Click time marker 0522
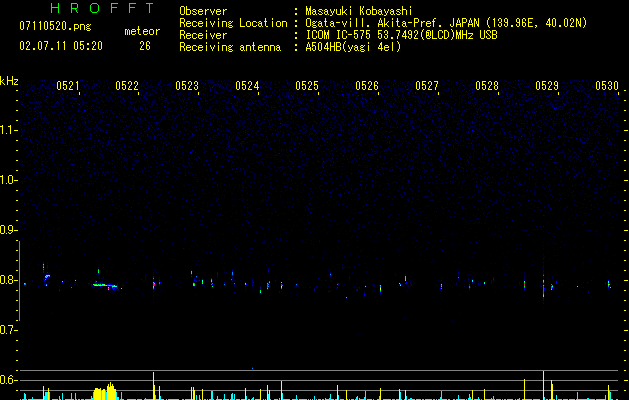 pos(127,85)
